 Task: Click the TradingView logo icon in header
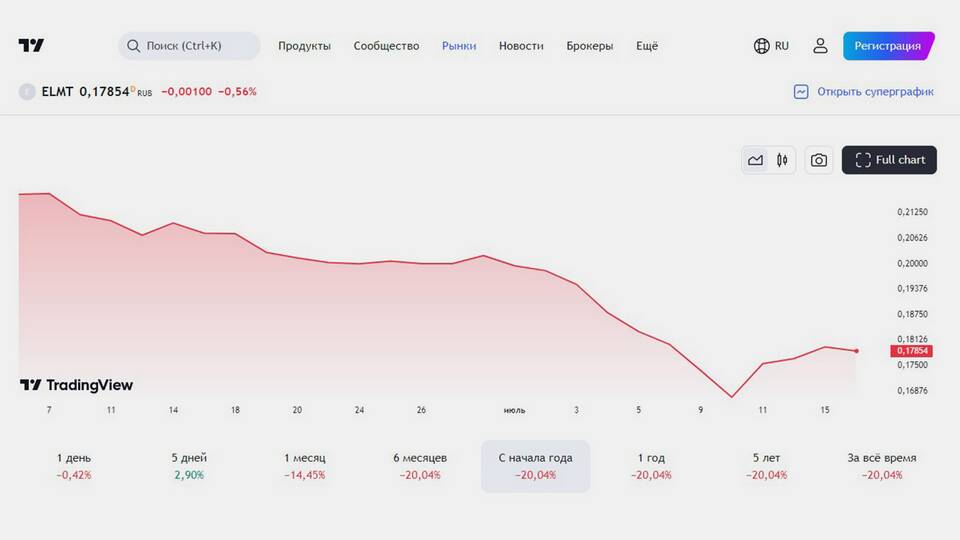tap(31, 46)
